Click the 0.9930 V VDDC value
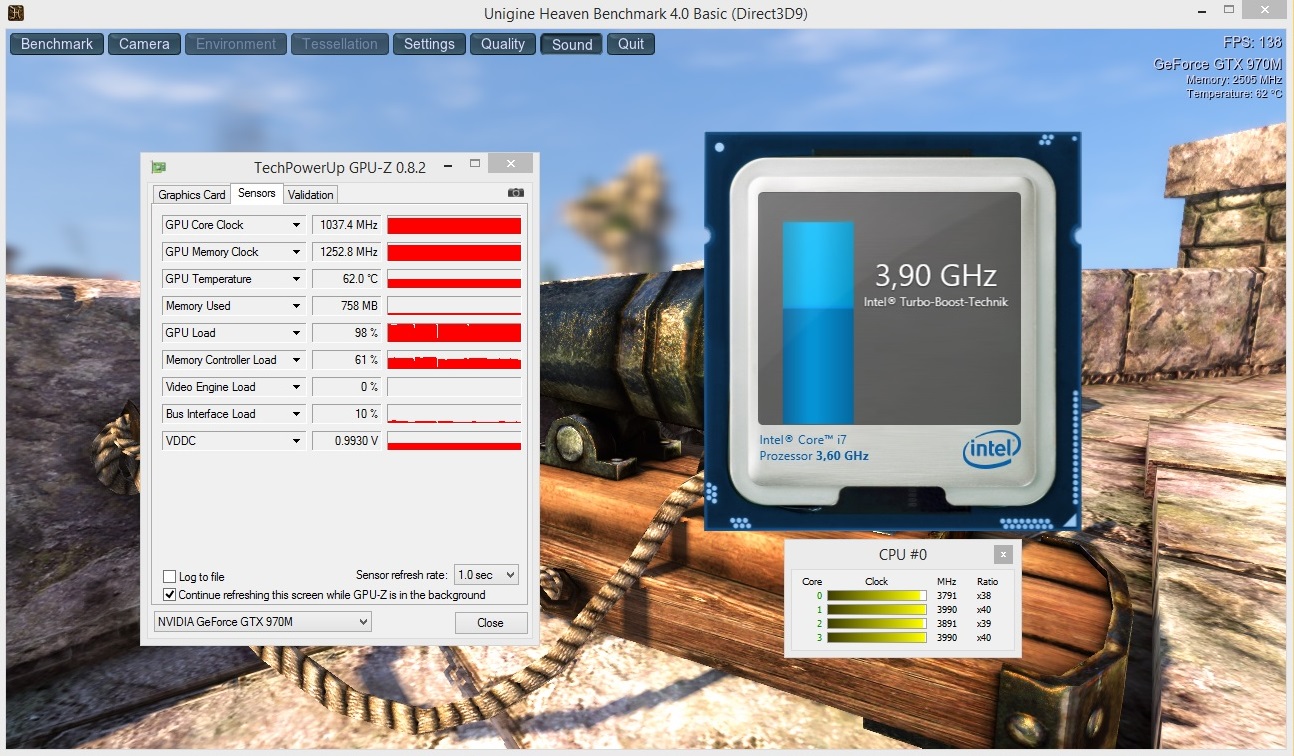This screenshot has height=756, width=1294. coord(346,441)
